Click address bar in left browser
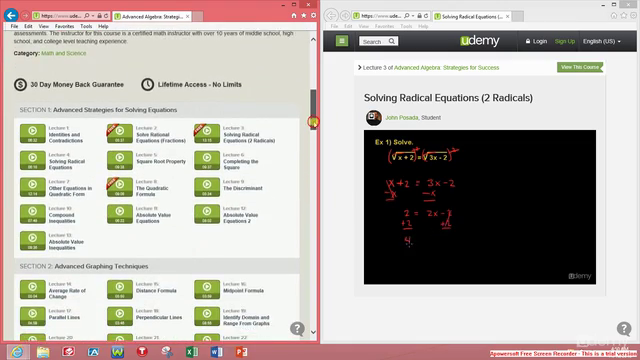 (61, 16)
